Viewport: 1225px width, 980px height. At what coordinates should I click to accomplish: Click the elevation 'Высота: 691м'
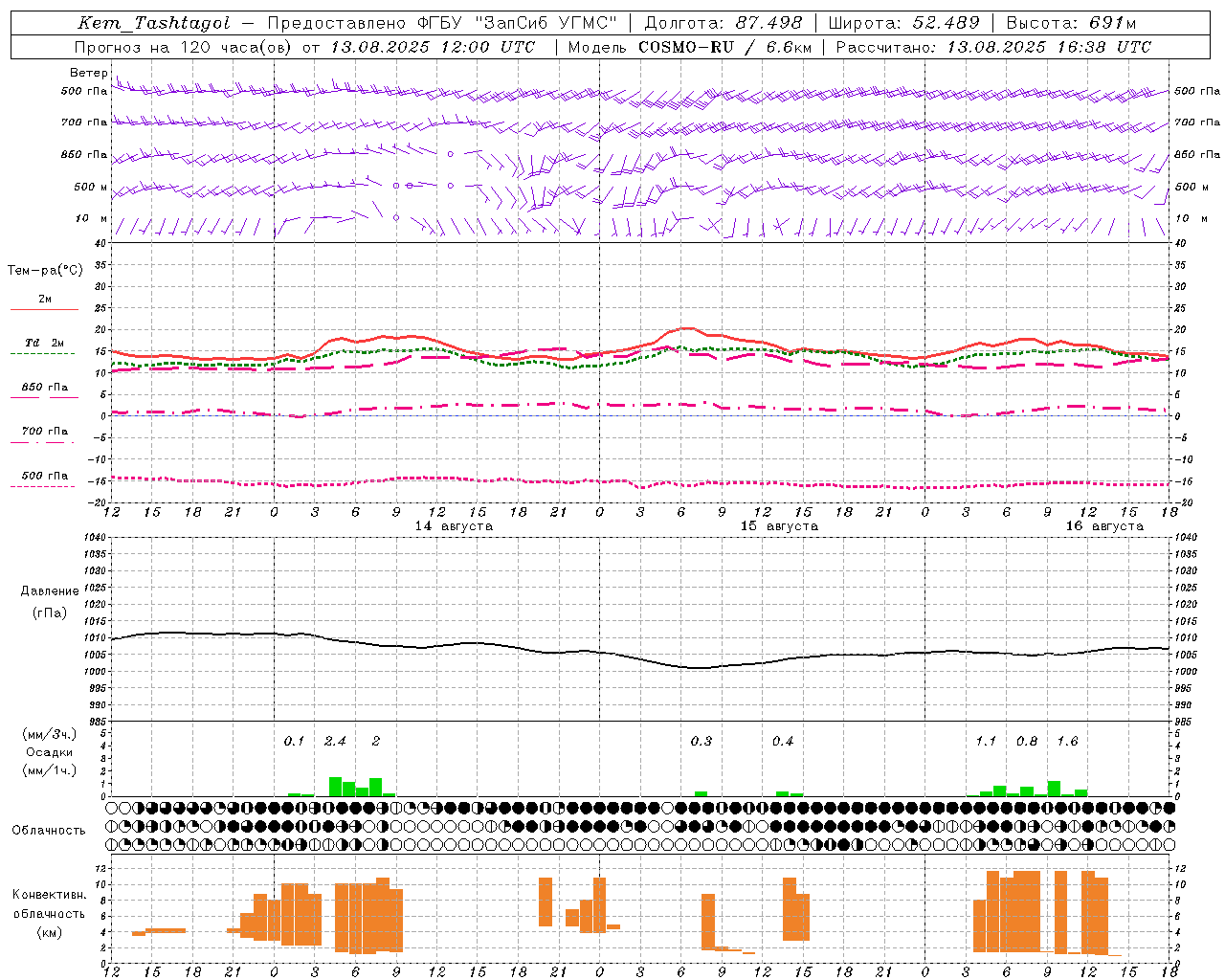(1071, 23)
